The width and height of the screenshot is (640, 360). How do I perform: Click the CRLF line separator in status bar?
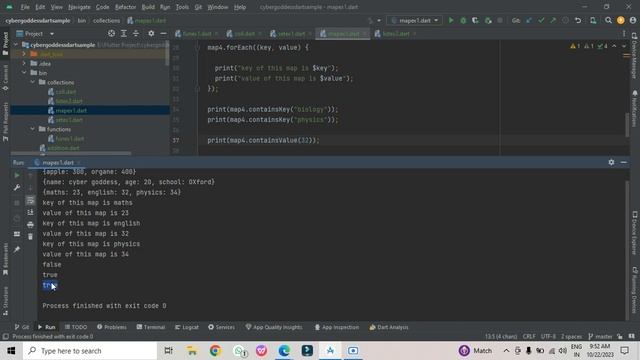(x=529, y=336)
